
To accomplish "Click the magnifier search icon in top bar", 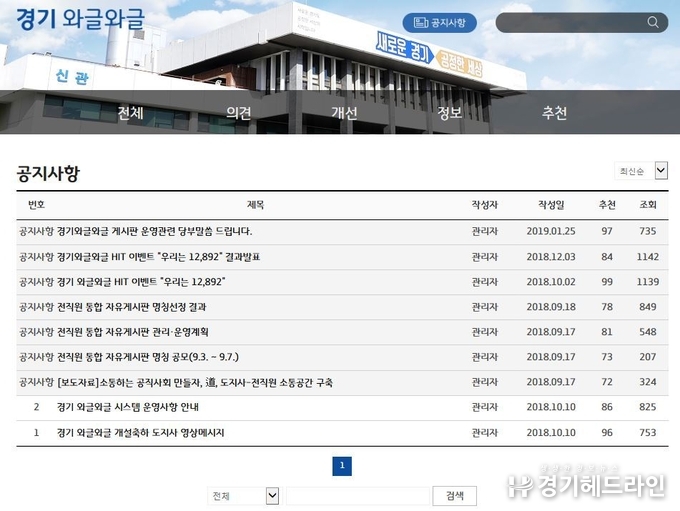I will pyautogui.click(x=653, y=22).
